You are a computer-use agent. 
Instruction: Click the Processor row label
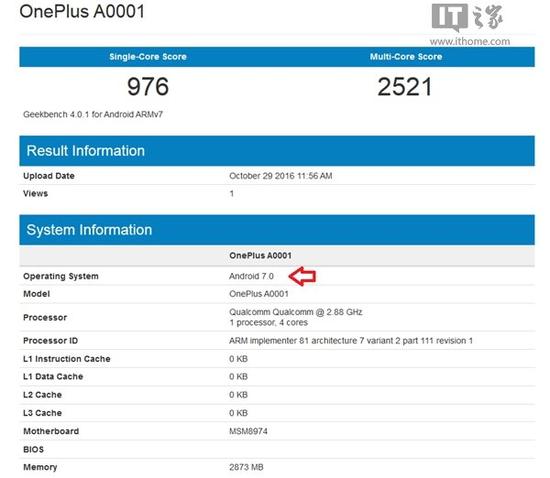pos(45,317)
